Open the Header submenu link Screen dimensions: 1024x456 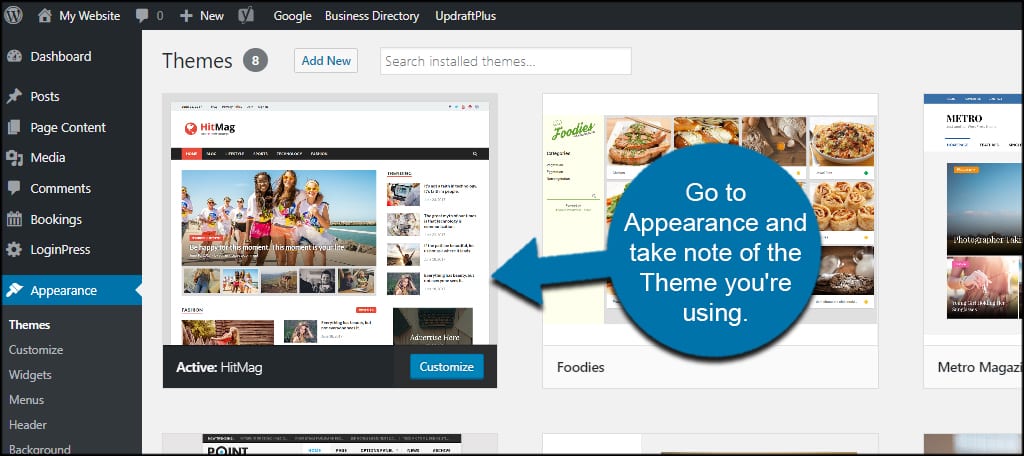[28, 425]
